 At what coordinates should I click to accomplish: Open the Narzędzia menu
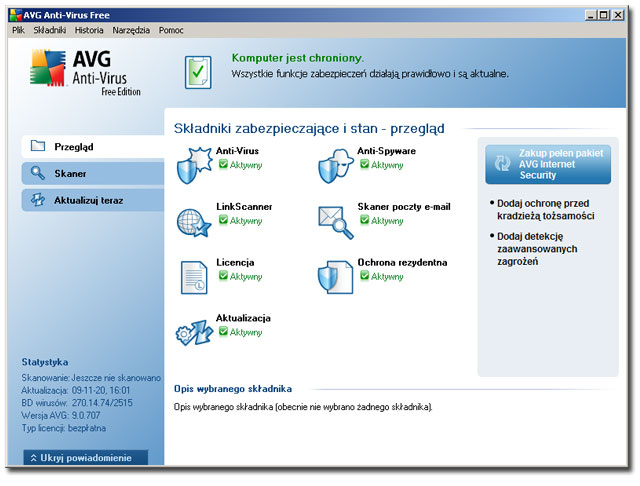click(x=131, y=30)
